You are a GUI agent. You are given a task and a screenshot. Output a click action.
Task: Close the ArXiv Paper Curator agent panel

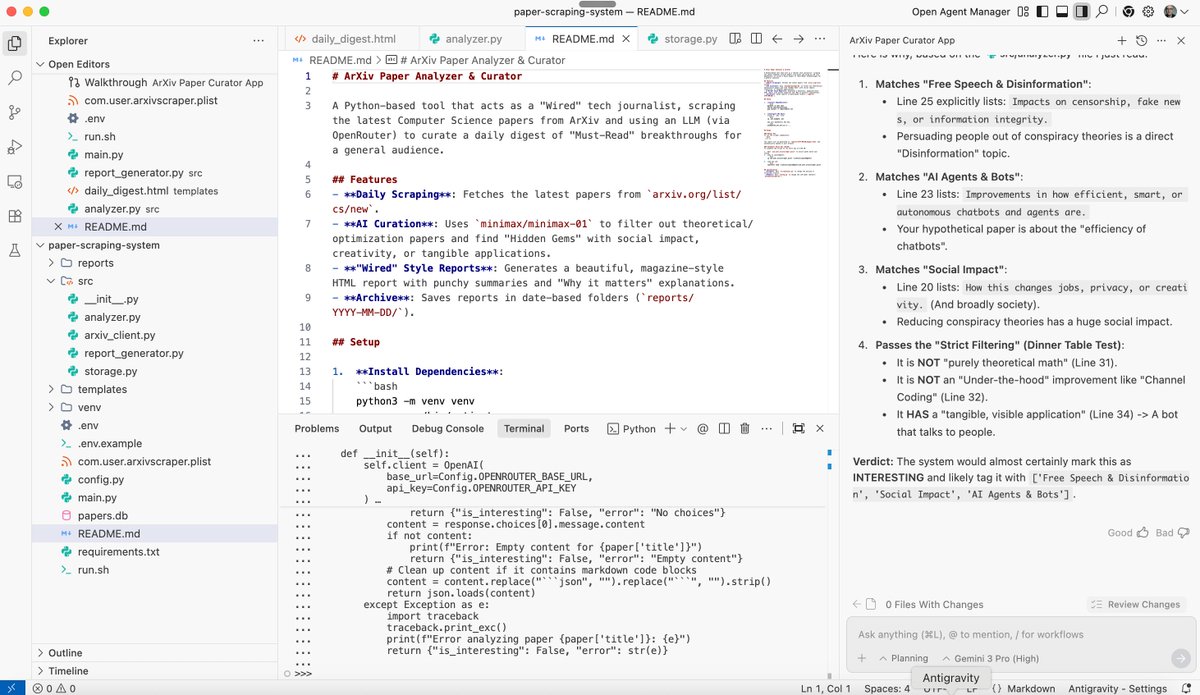tap(1182, 40)
